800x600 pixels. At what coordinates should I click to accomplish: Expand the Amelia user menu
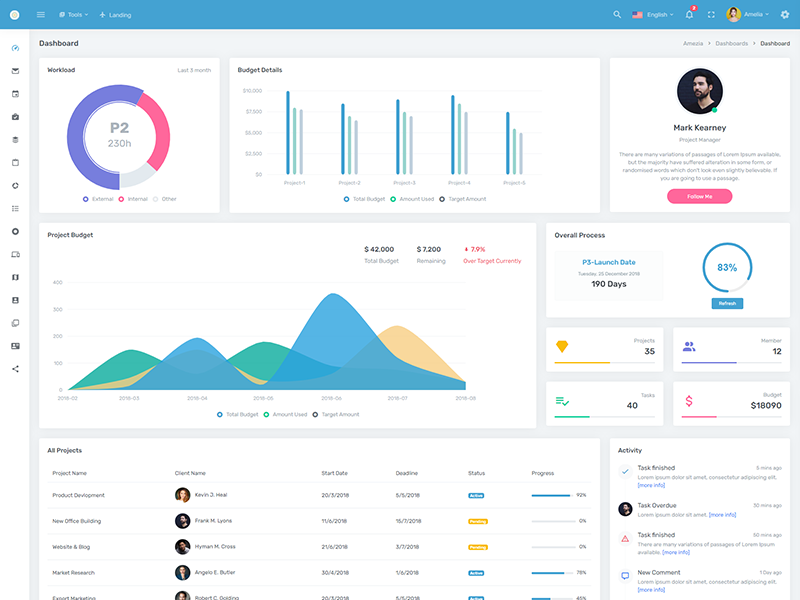[x=747, y=15]
